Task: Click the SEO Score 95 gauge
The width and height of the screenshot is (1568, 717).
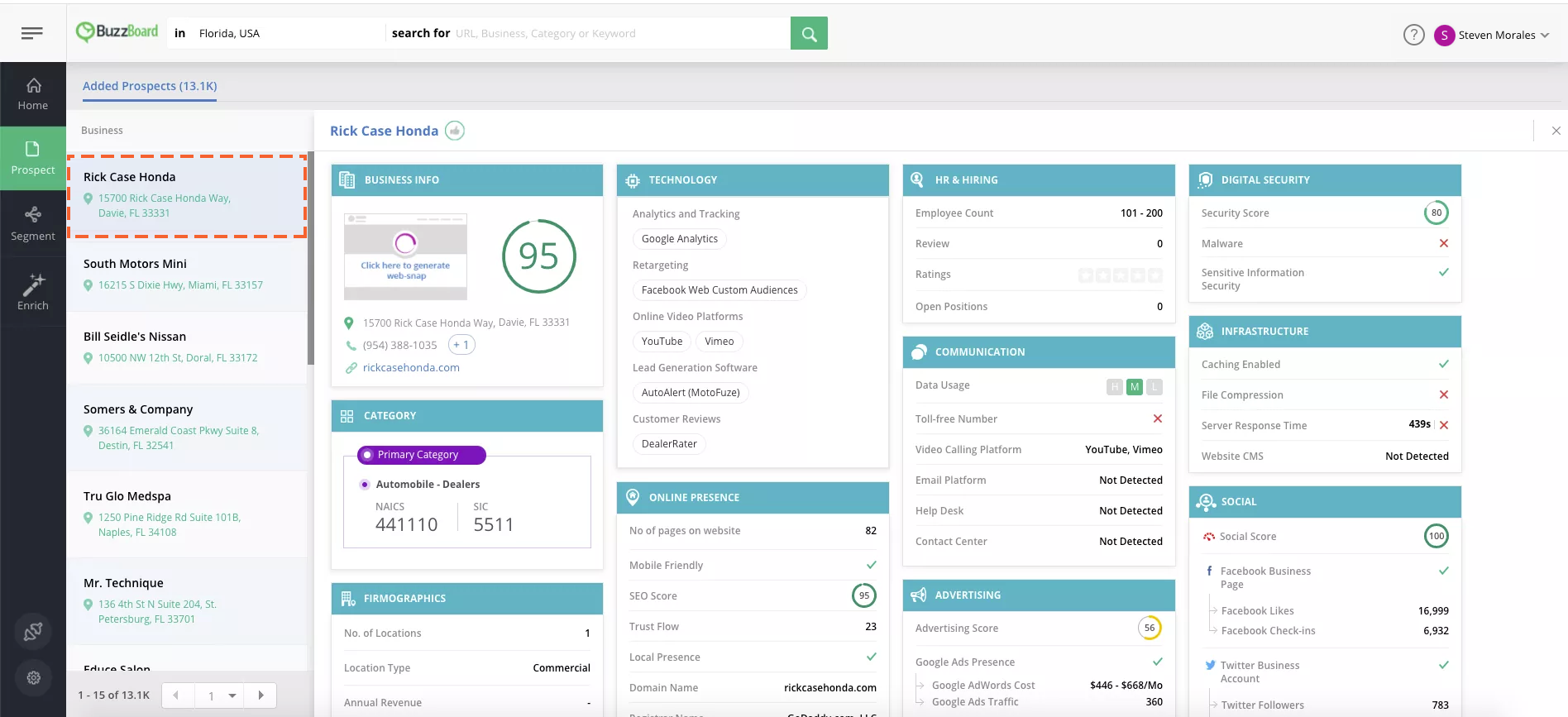Action: click(864, 595)
